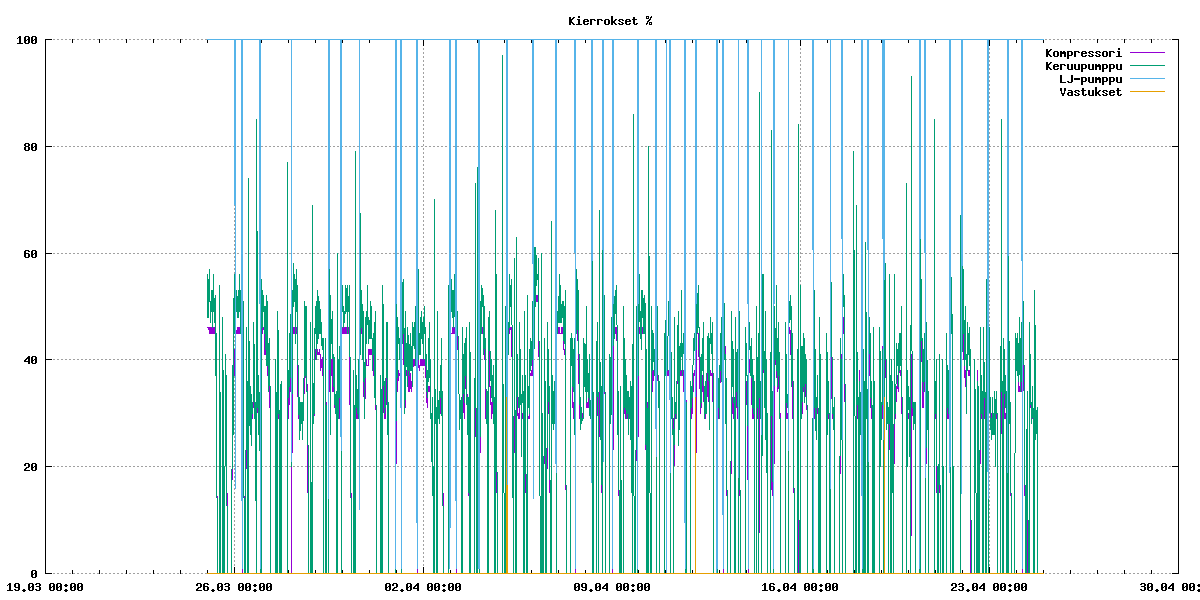Viewport: 1200px width, 600px height.
Task: Click the chart title Kierrokset %
Action: tap(610, 21)
